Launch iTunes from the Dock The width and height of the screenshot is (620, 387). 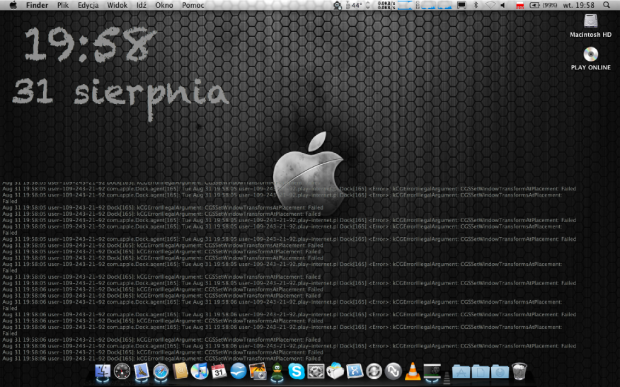[199, 372]
